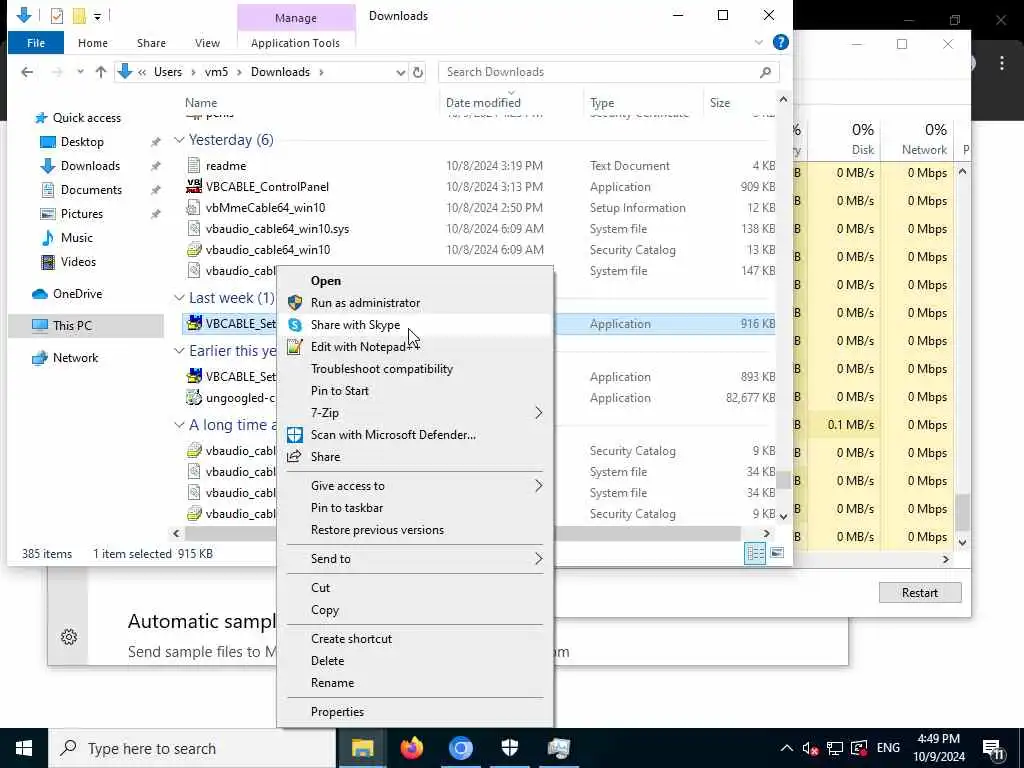
Task: Select Pin to taskbar
Action: [x=347, y=508]
